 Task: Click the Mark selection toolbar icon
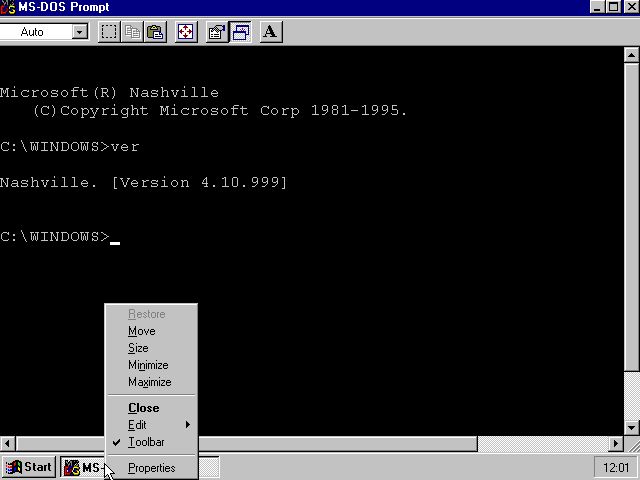[x=109, y=32]
